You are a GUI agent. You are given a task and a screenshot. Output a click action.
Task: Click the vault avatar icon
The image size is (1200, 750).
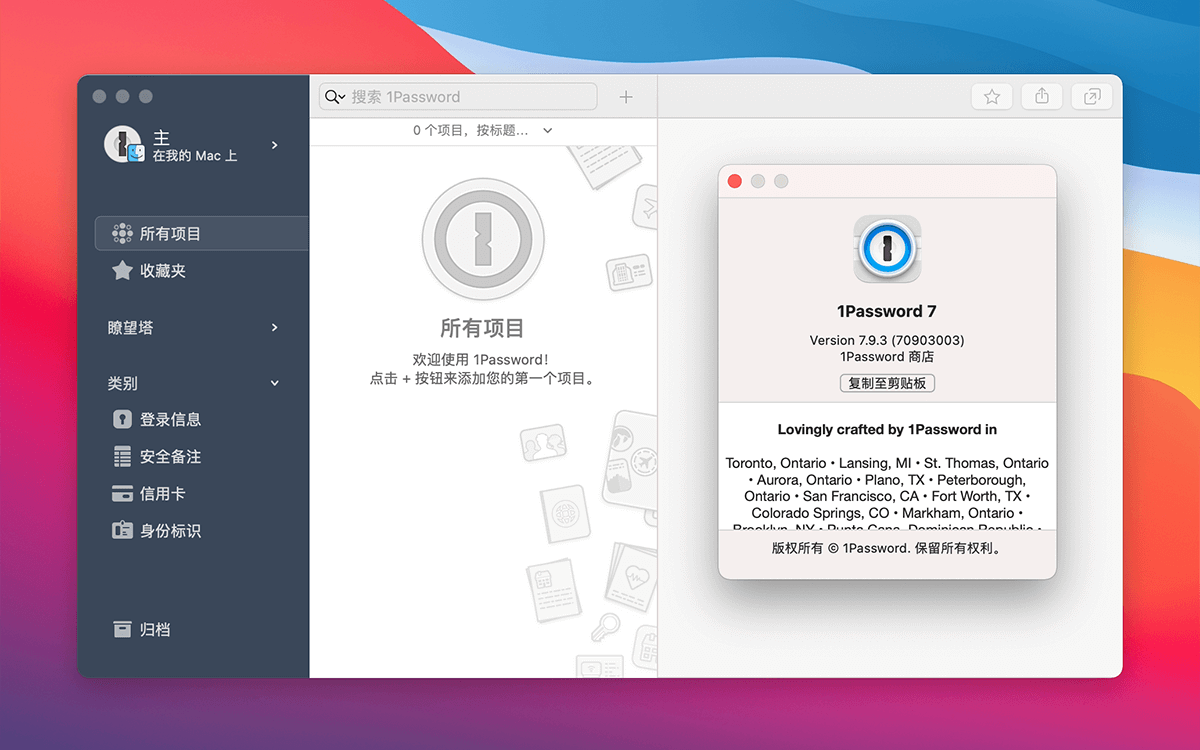click(x=125, y=145)
